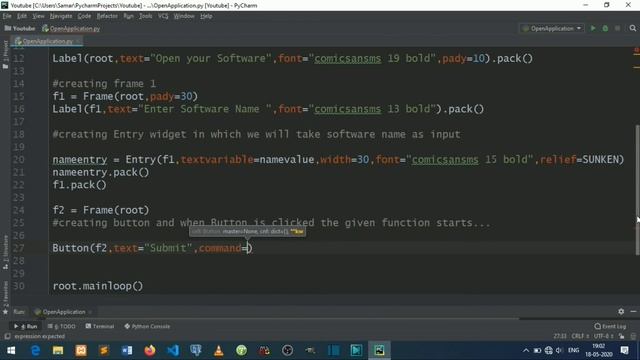Click nameentry variable on line 20
640x360 pixels.
pyautogui.click(x=80, y=160)
